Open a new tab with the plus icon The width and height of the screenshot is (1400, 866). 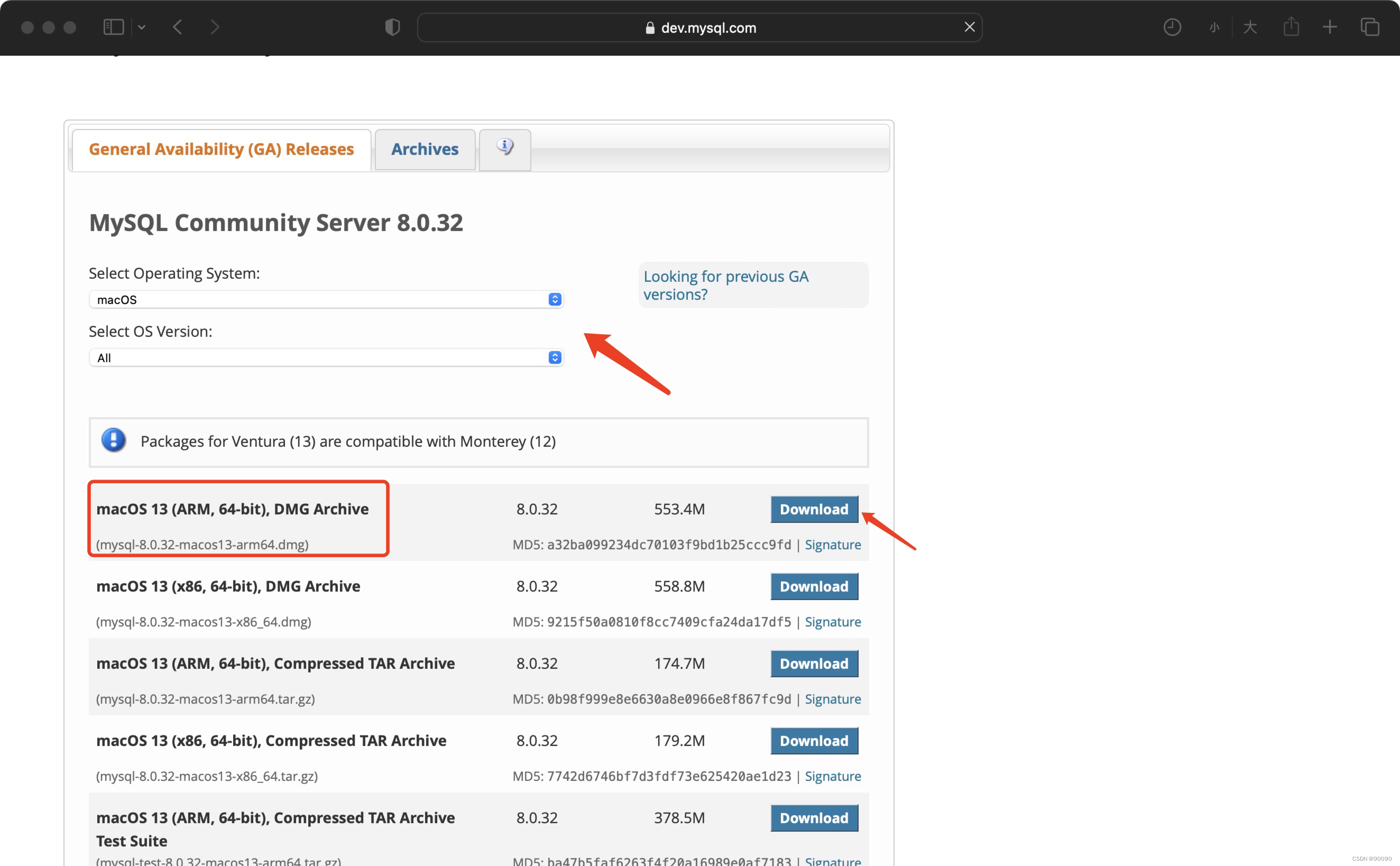coord(1330,27)
